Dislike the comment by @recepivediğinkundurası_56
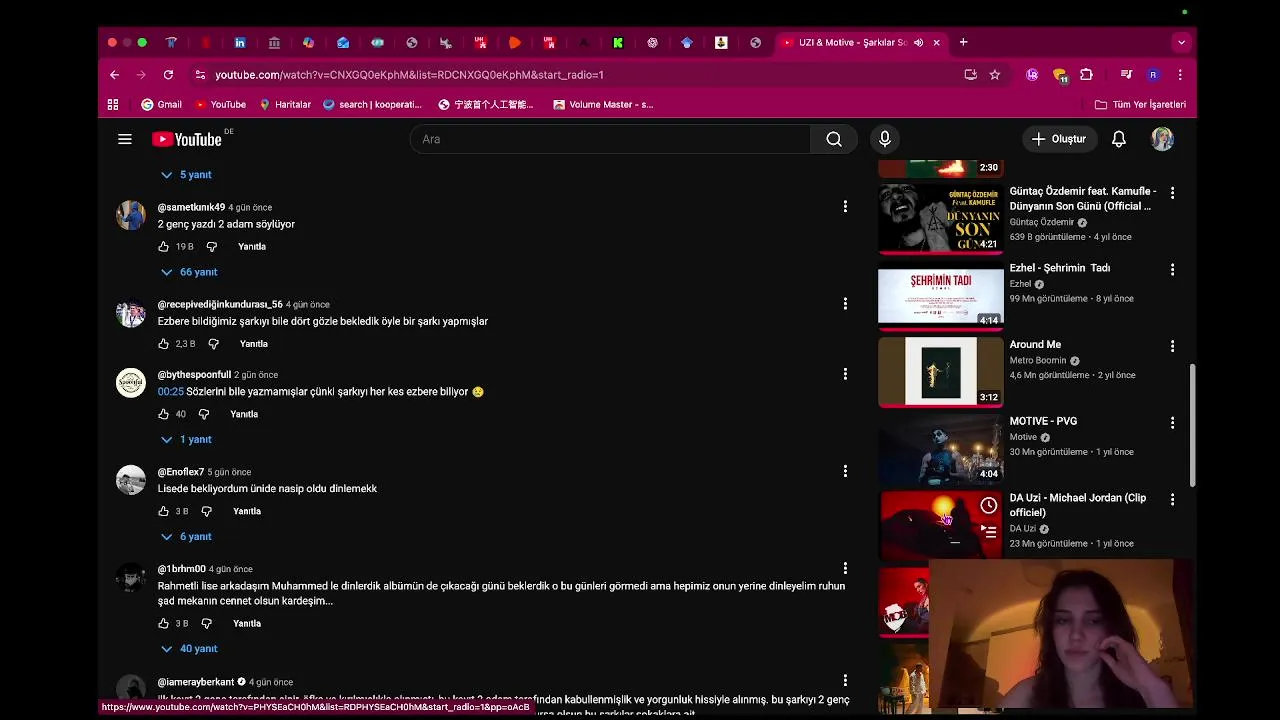This screenshot has width=1280, height=720. pos(213,343)
